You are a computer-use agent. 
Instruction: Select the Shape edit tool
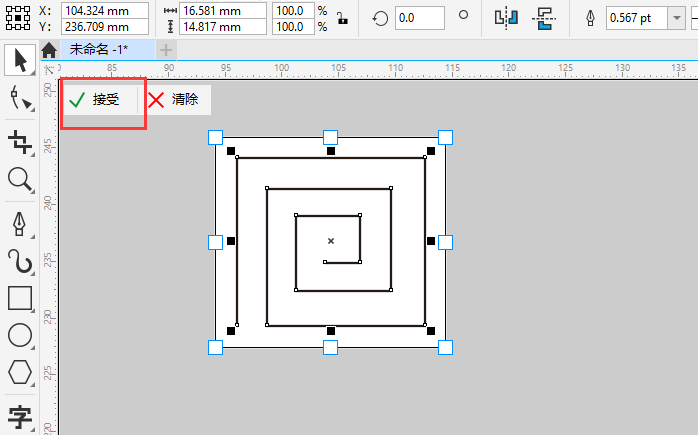click(20, 98)
